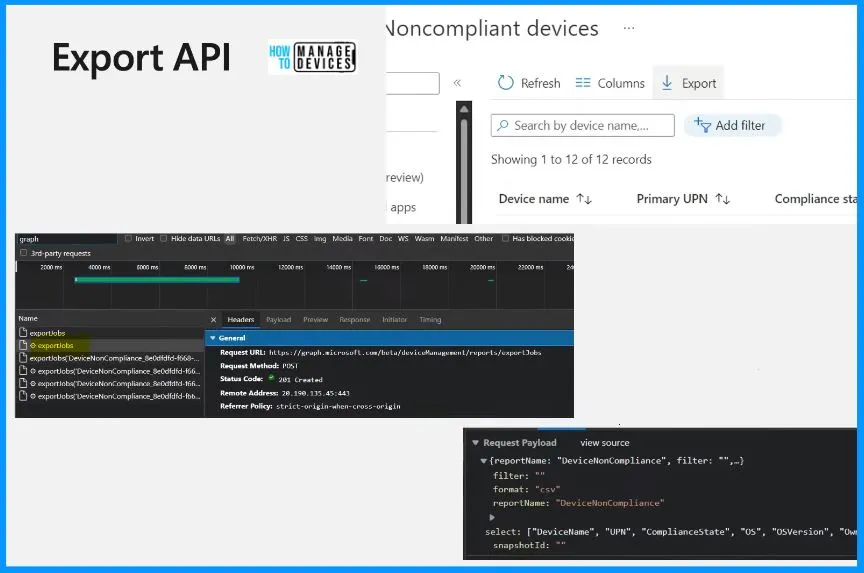864x573 pixels.
Task: Click the scrollbar up arrow in Intune menu
Action: pos(464,109)
